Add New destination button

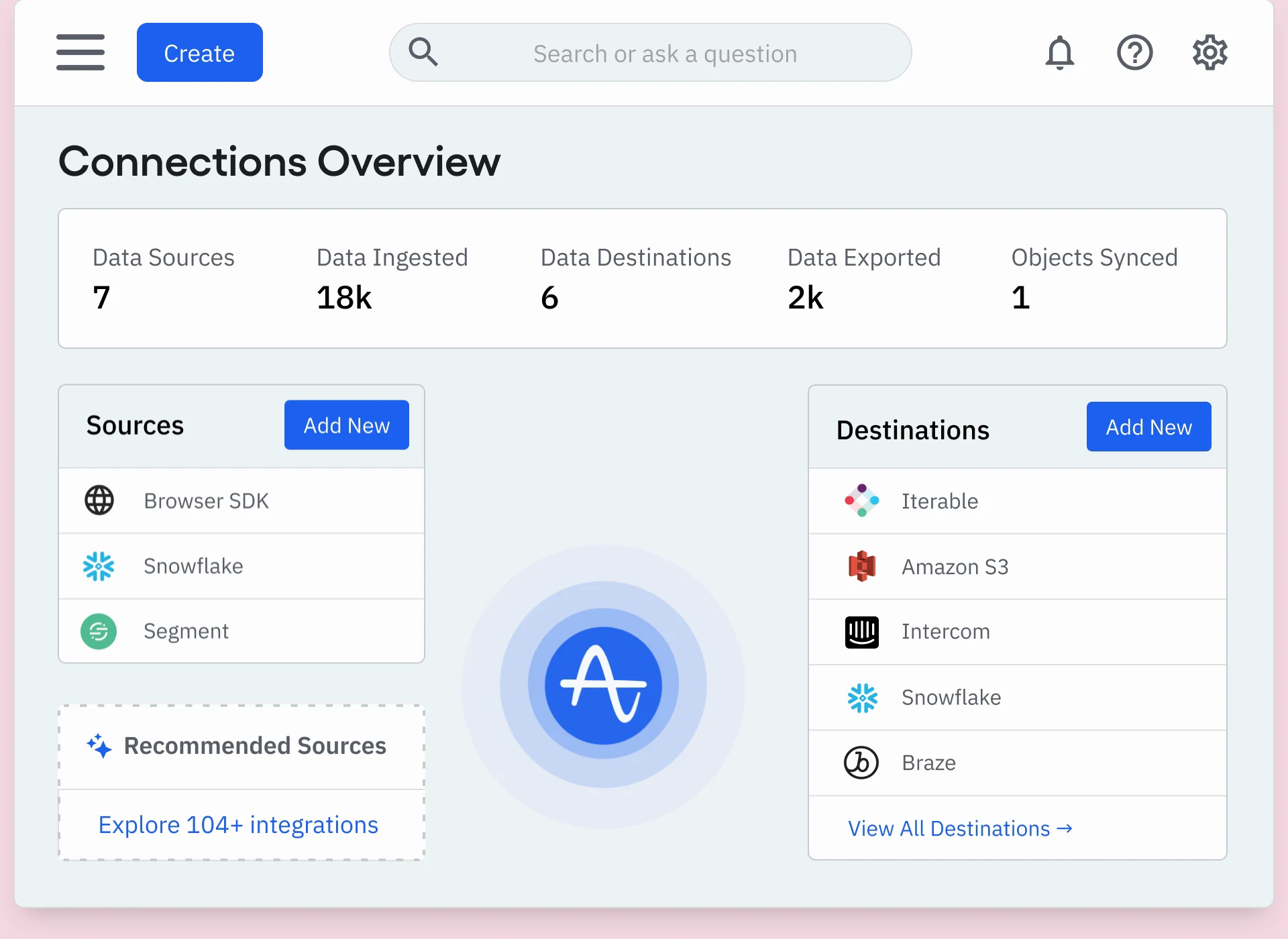pyautogui.click(x=1148, y=427)
